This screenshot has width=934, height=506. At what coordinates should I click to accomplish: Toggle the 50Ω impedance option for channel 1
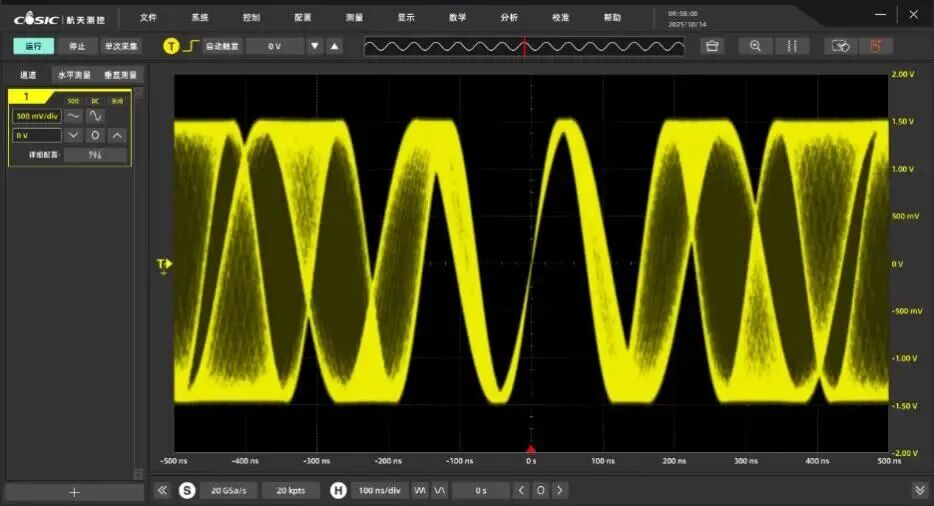pos(73,101)
